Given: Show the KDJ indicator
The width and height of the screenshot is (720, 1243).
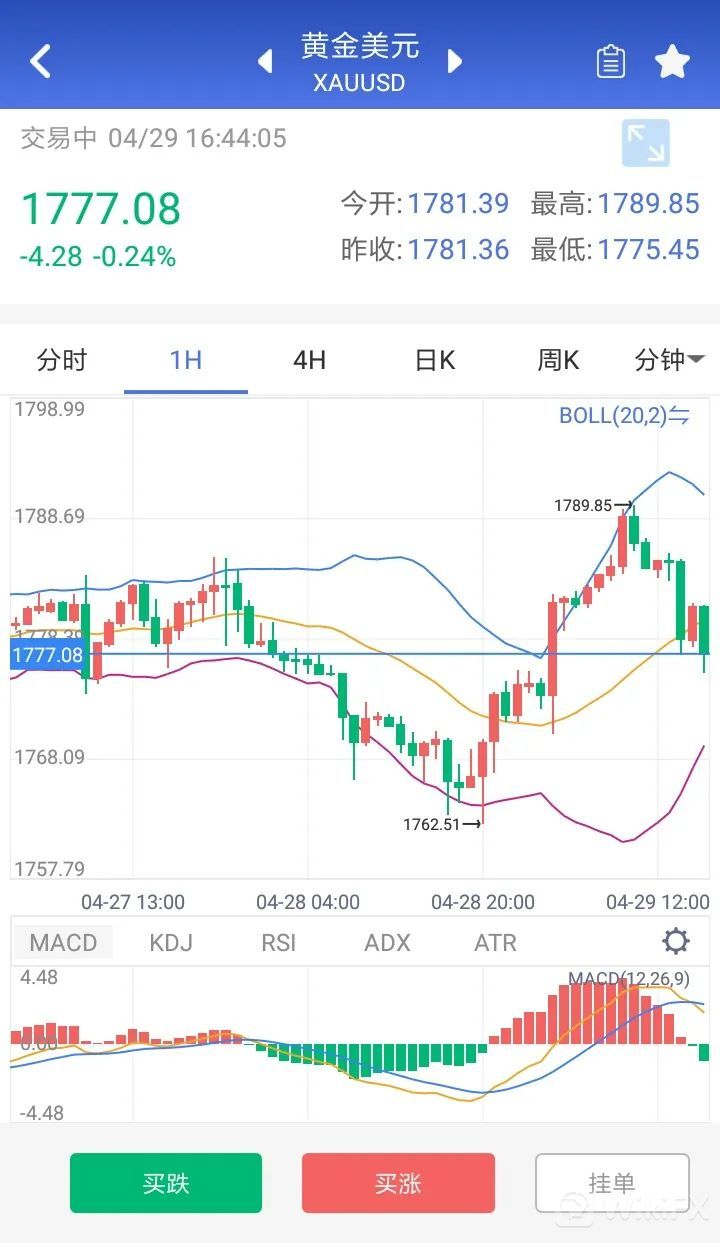Looking at the screenshot, I should [x=170, y=942].
